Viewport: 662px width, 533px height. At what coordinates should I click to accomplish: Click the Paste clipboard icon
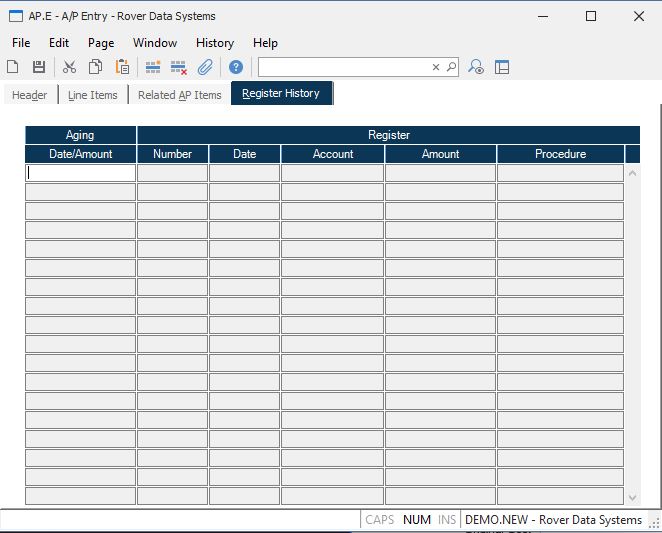tap(122, 67)
